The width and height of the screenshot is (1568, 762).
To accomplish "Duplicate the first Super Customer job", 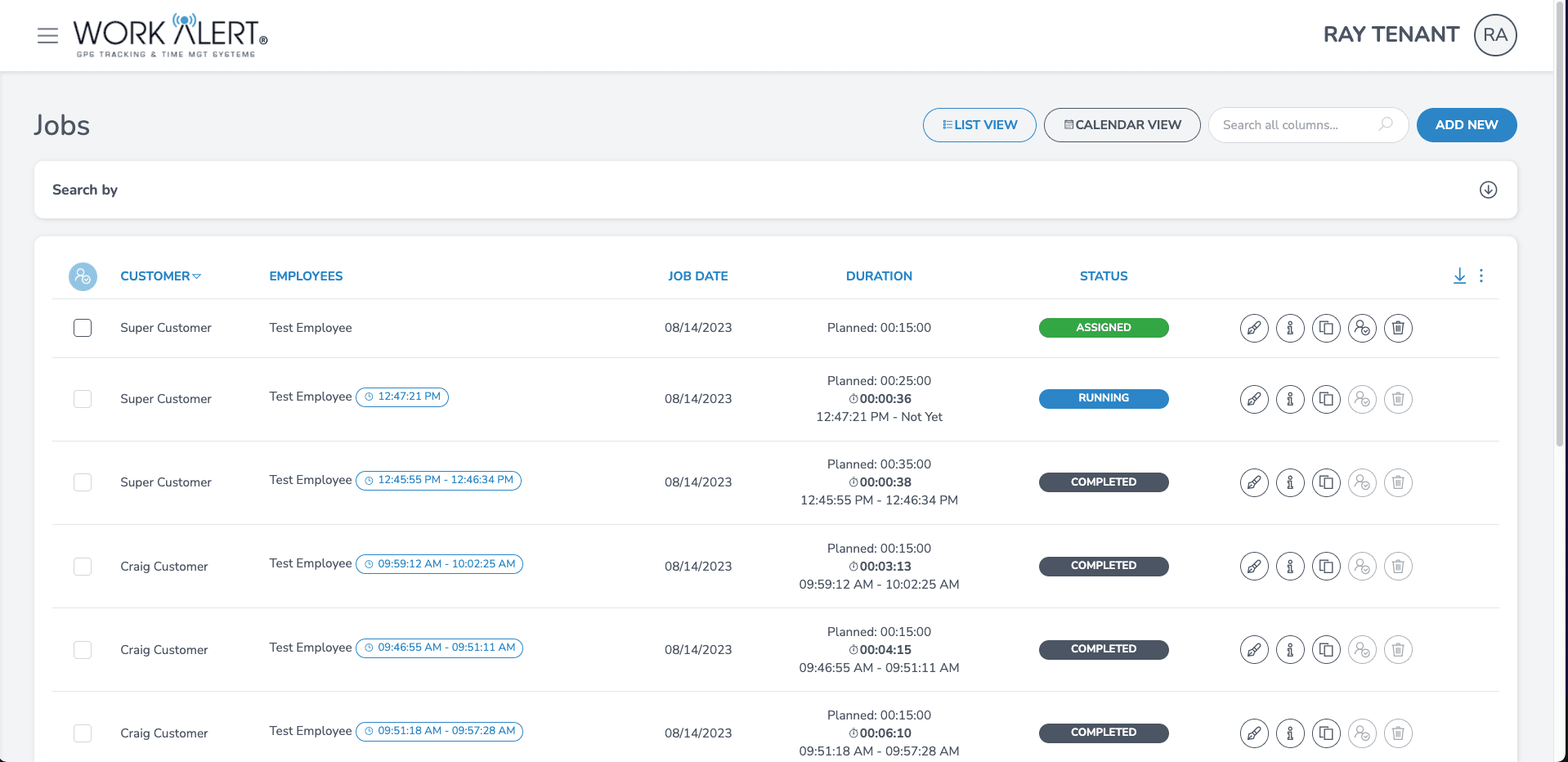I will (1326, 328).
